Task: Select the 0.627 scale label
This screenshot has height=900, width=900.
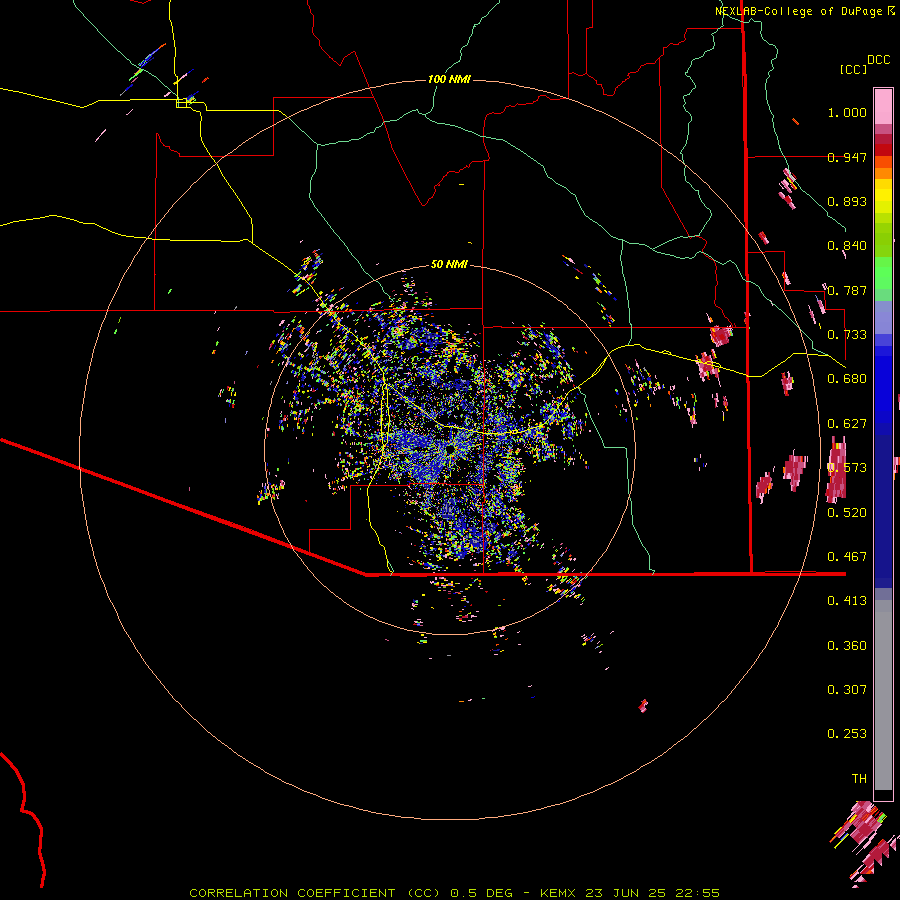Action: pos(847,424)
